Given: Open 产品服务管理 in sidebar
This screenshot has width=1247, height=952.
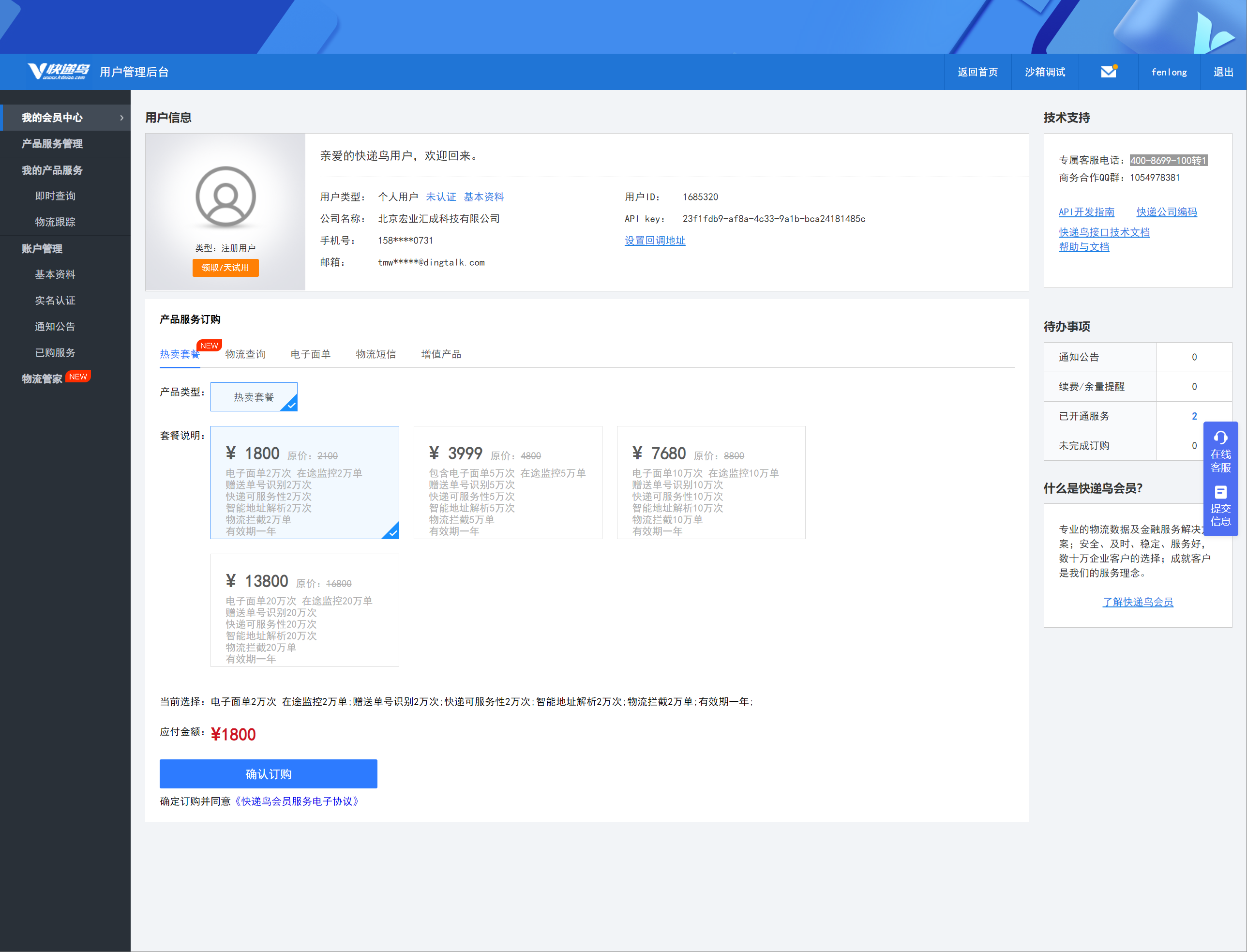Looking at the screenshot, I should [x=52, y=143].
